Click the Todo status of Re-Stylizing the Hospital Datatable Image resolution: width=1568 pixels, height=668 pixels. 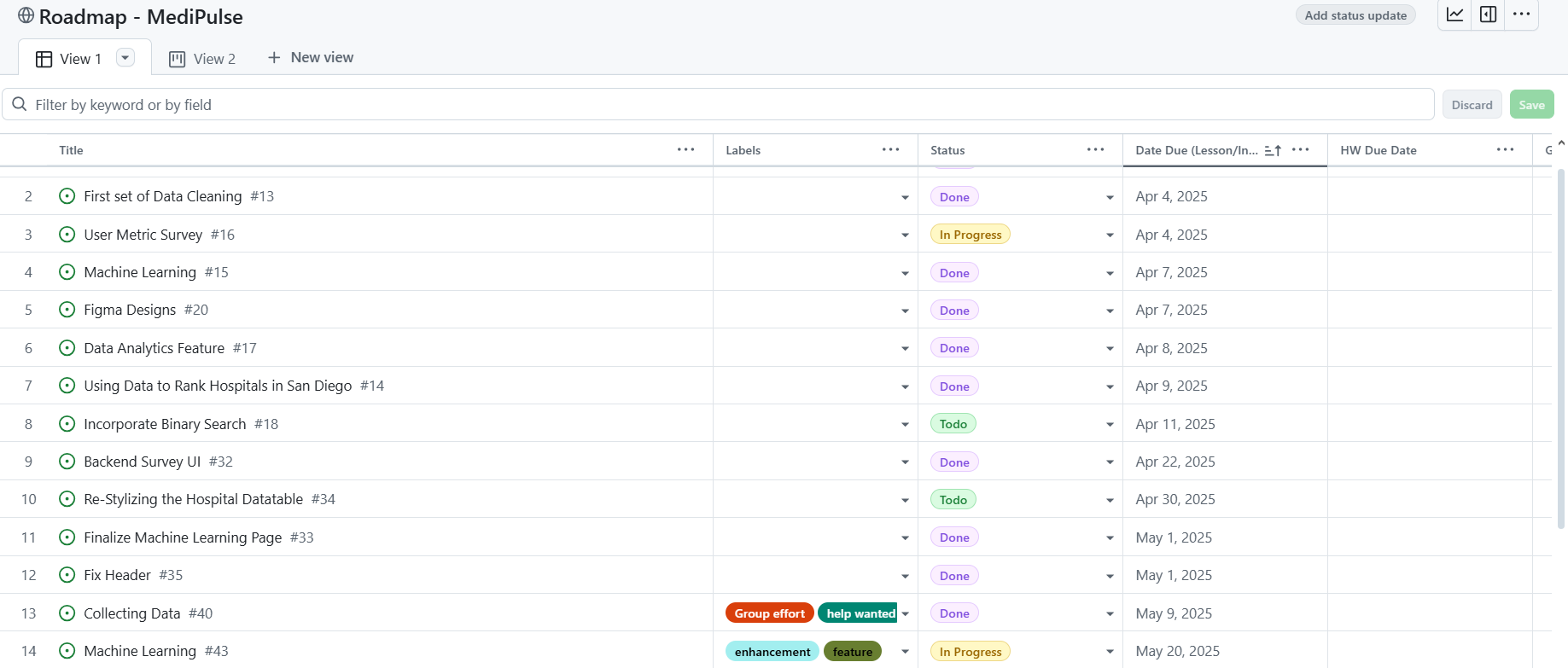(953, 500)
